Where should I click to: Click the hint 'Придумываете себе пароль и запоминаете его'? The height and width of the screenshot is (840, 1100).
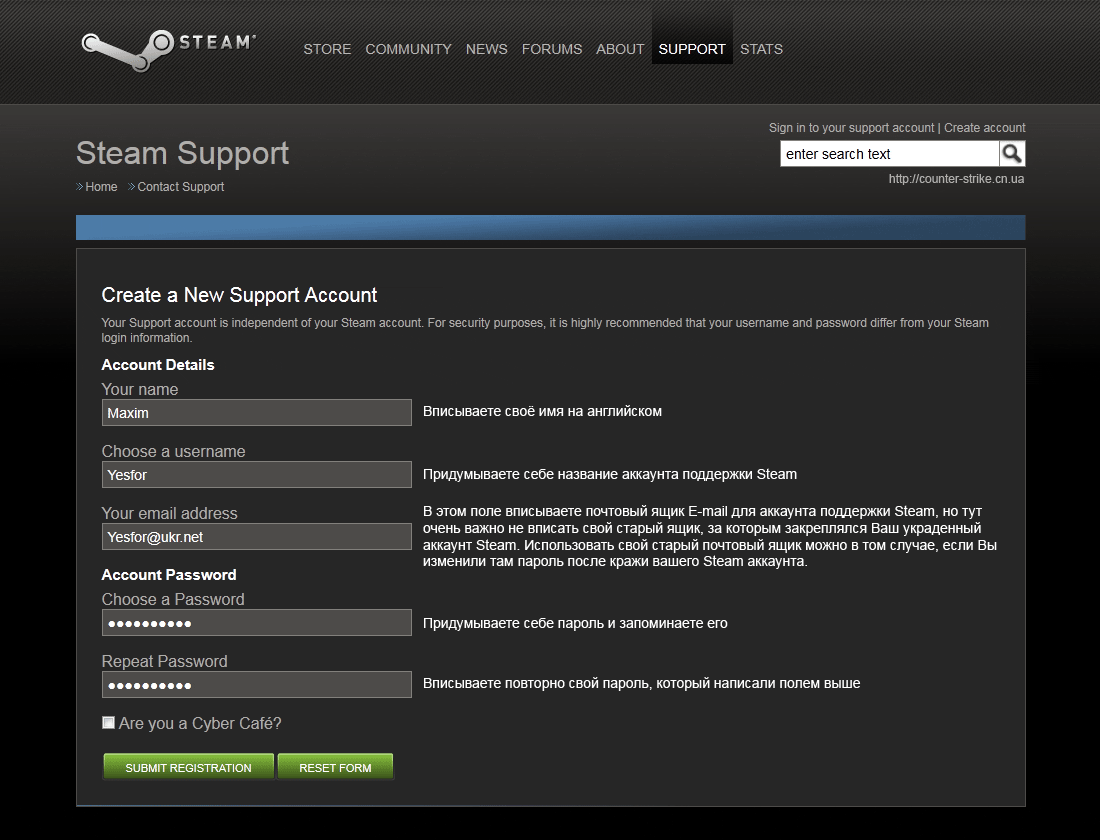575,623
